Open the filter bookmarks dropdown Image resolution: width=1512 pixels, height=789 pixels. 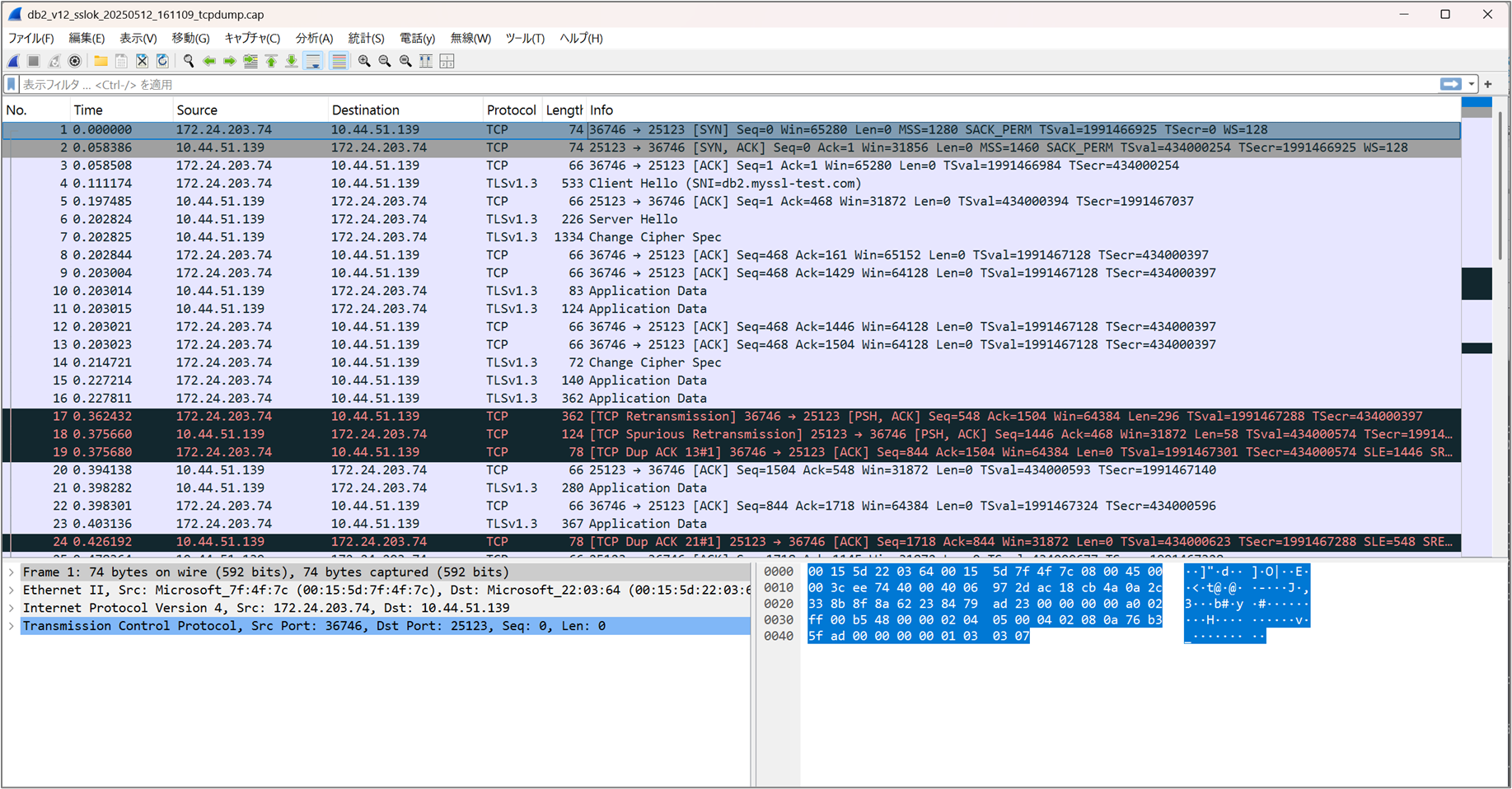click(x=11, y=84)
